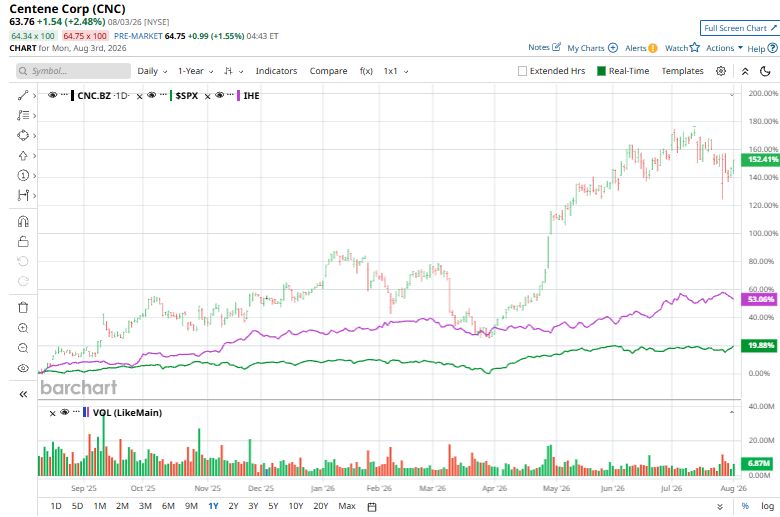Image resolution: width=780 pixels, height=517 pixels.
Task: Expand the Actions dropdown menu
Action: (724, 48)
